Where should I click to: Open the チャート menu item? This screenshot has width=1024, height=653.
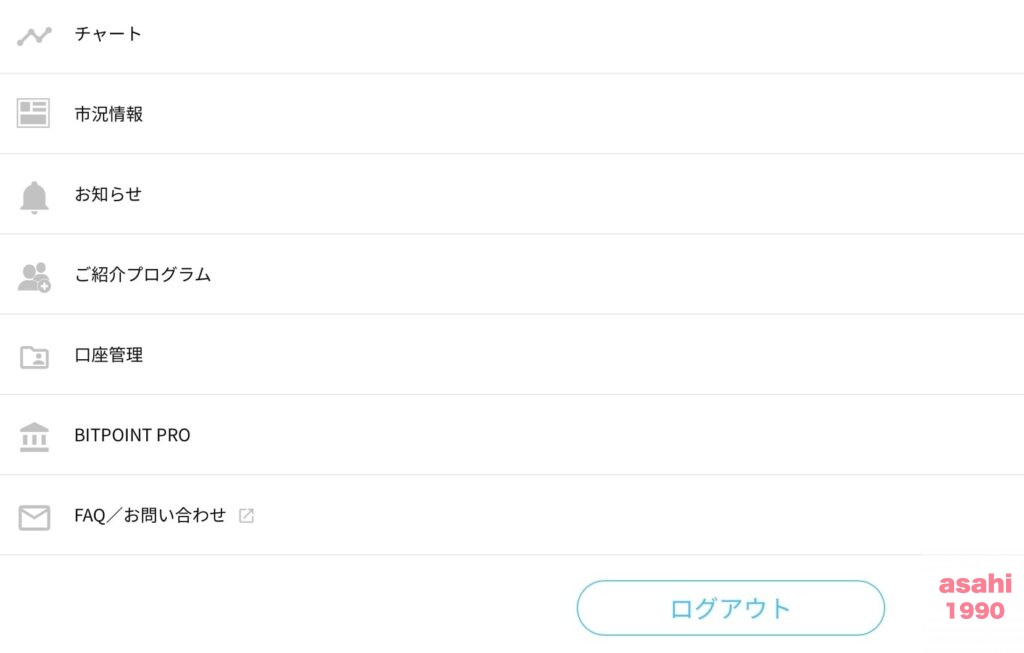pyautogui.click(x=108, y=34)
